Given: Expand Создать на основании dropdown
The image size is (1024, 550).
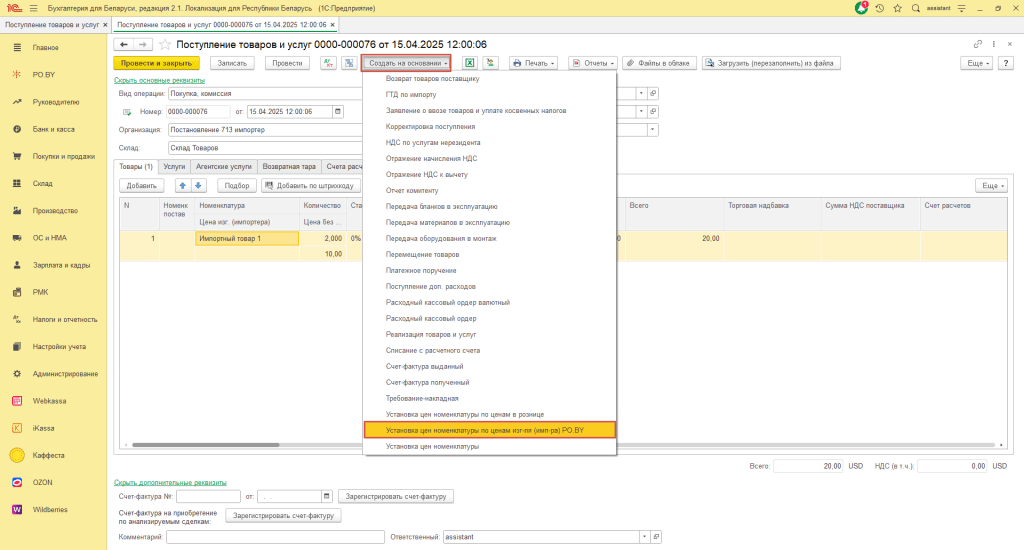Looking at the screenshot, I should [406, 63].
